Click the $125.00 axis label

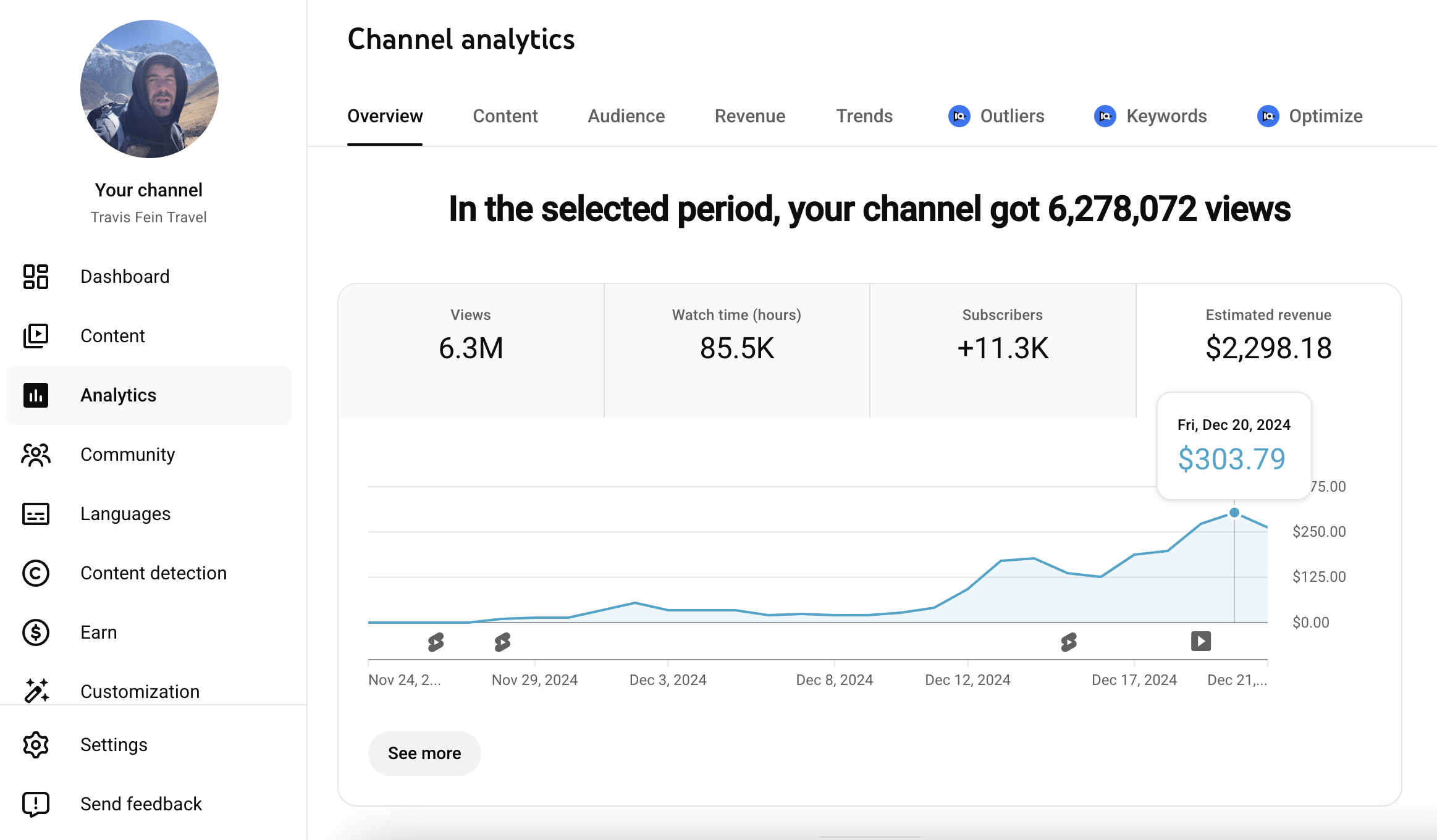(1319, 577)
